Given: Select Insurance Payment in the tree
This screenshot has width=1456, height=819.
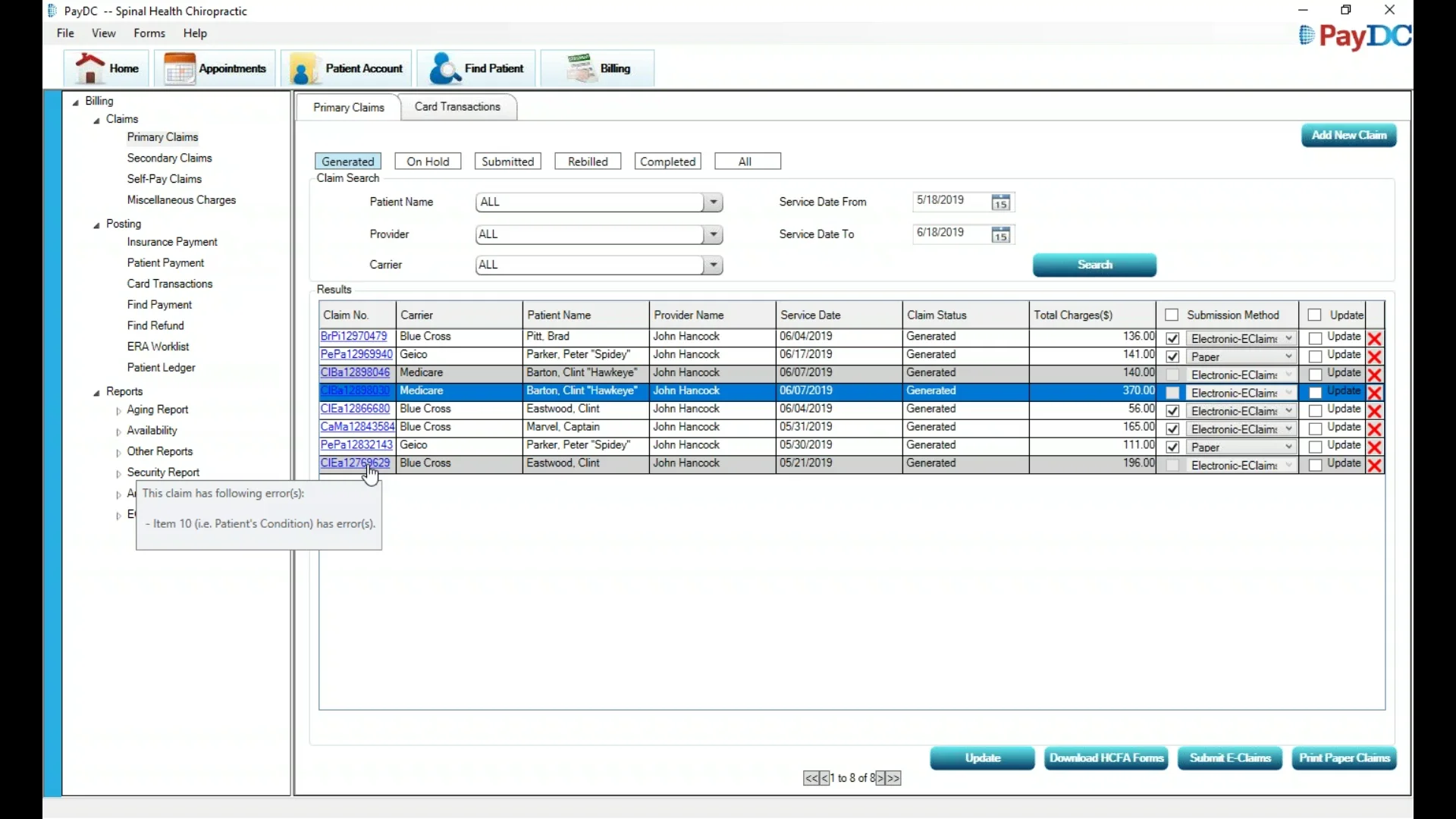Looking at the screenshot, I should click(172, 242).
